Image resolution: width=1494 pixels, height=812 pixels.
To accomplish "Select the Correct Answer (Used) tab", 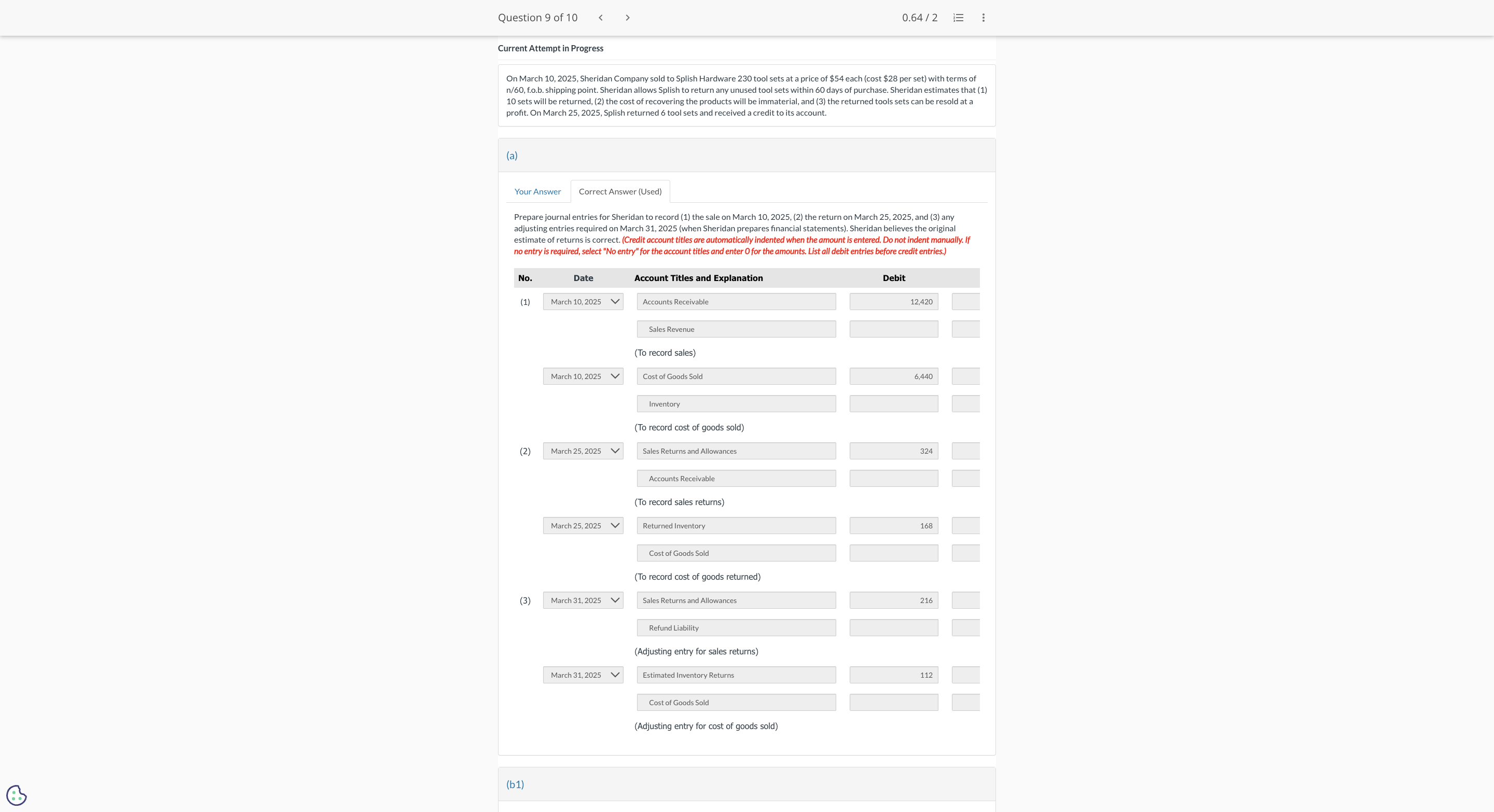I will pos(619,191).
